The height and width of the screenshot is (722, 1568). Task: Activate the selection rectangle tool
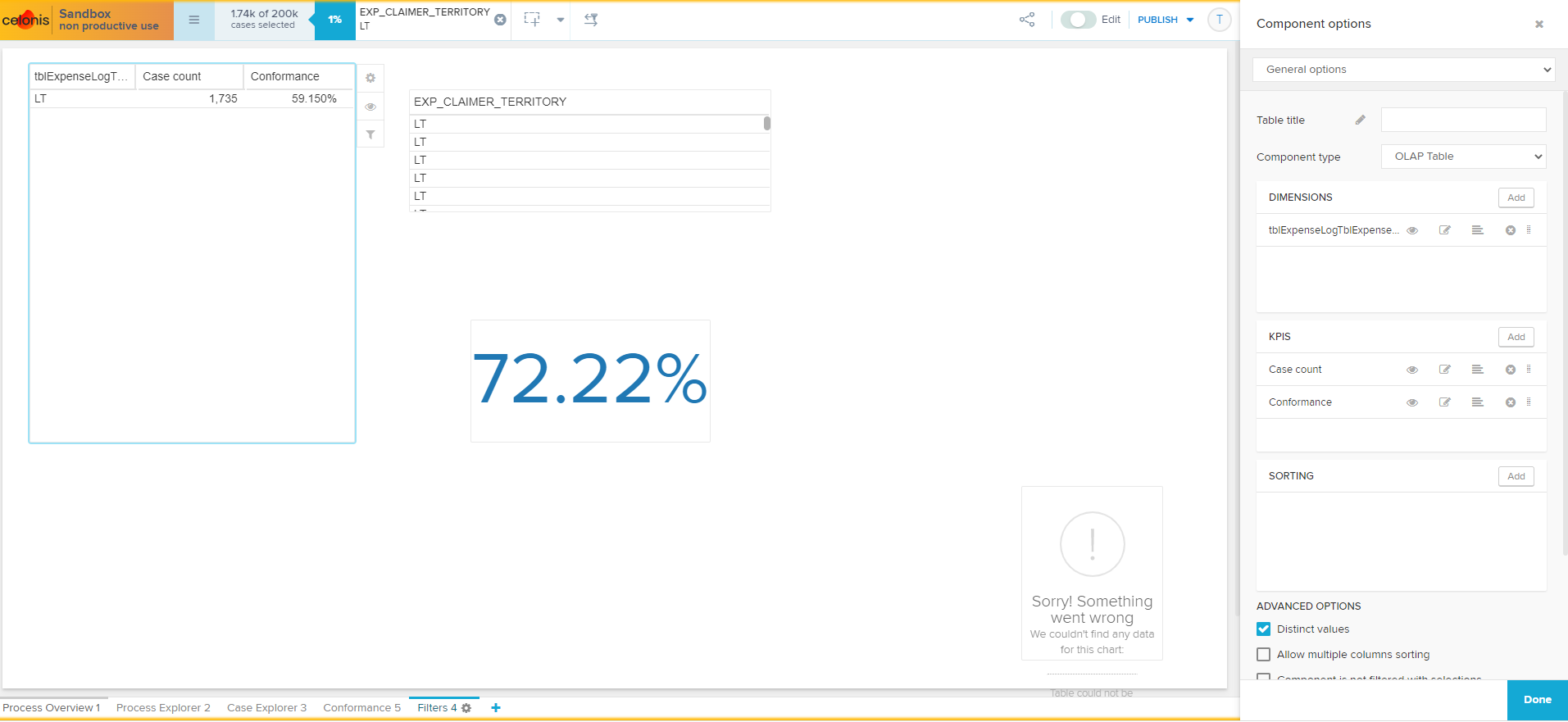pos(532,20)
